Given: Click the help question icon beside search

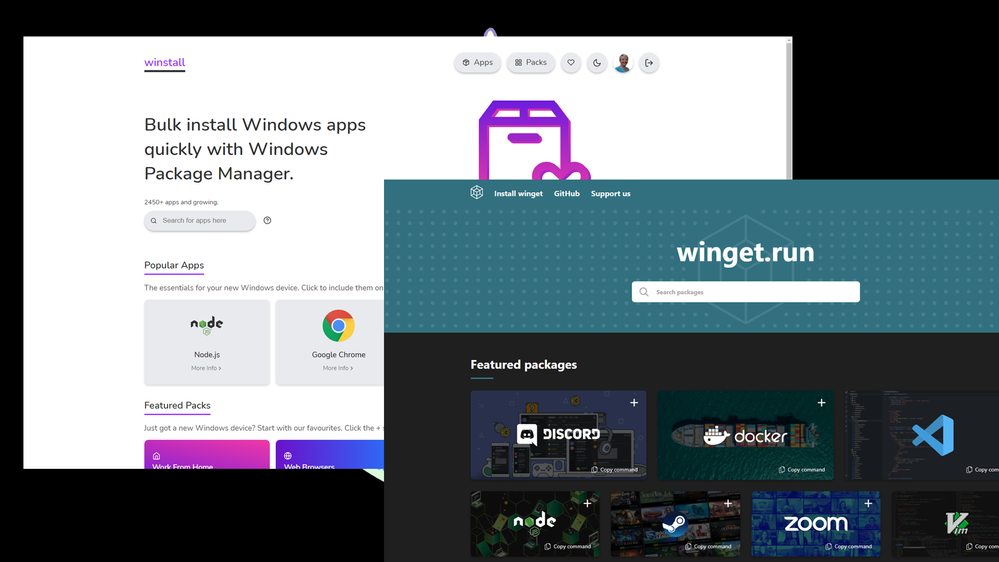Looking at the screenshot, I should pos(268,220).
